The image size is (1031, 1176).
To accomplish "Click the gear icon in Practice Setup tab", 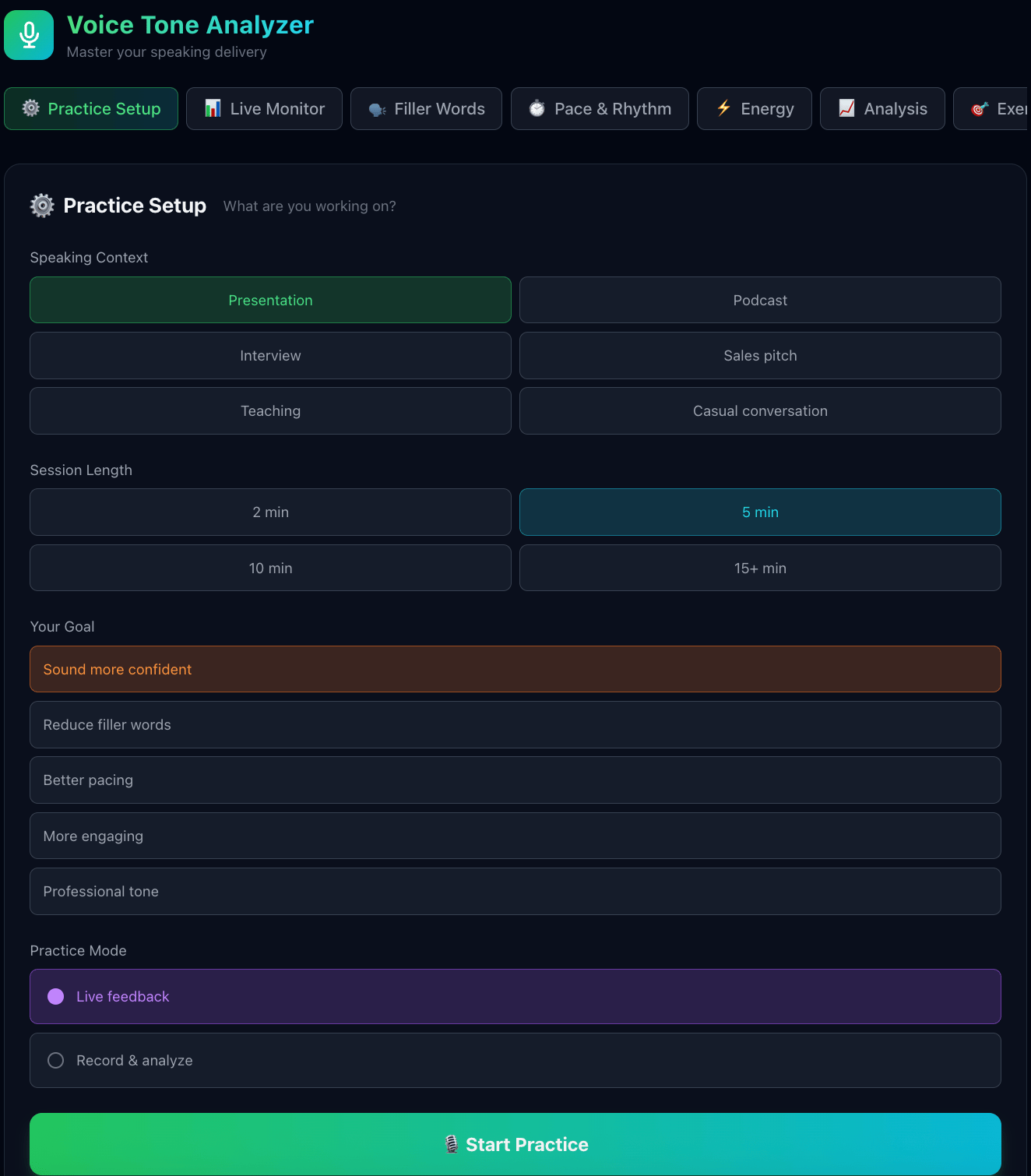I will (x=31, y=108).
